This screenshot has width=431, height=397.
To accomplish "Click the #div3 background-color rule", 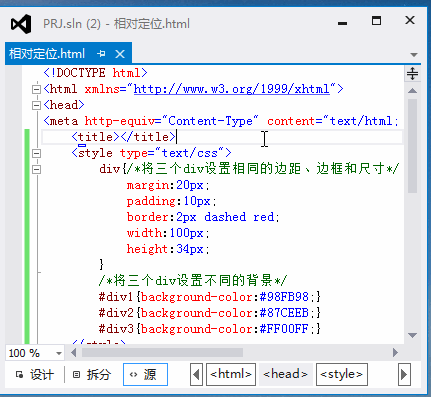I will (x=210, y=329).
